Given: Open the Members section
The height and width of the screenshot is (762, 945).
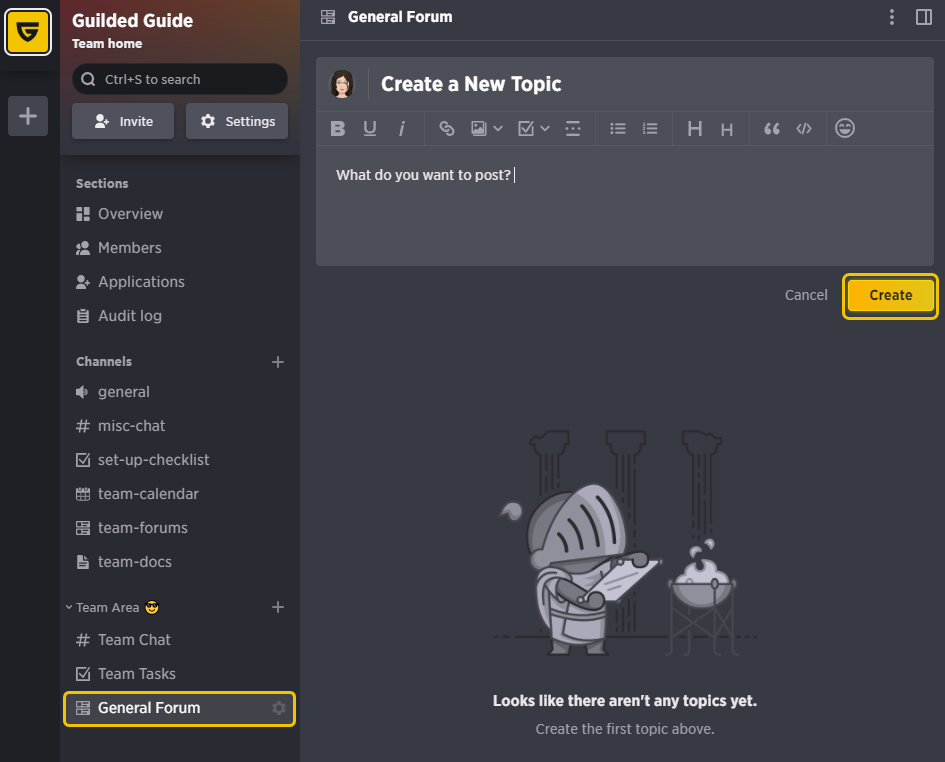Looking at the screenshot, I should [129, 248].
